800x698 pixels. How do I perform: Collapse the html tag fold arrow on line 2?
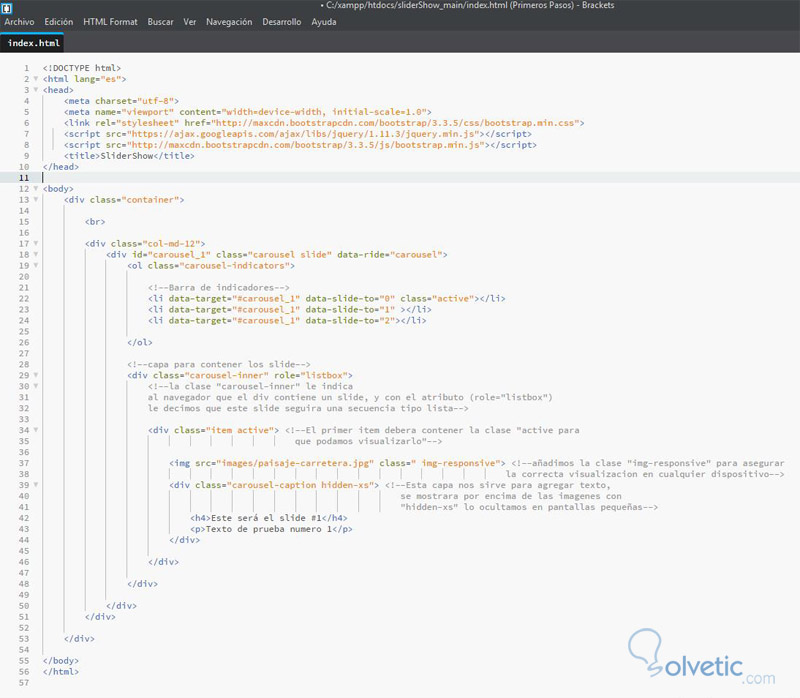click(x=34, y=79)
